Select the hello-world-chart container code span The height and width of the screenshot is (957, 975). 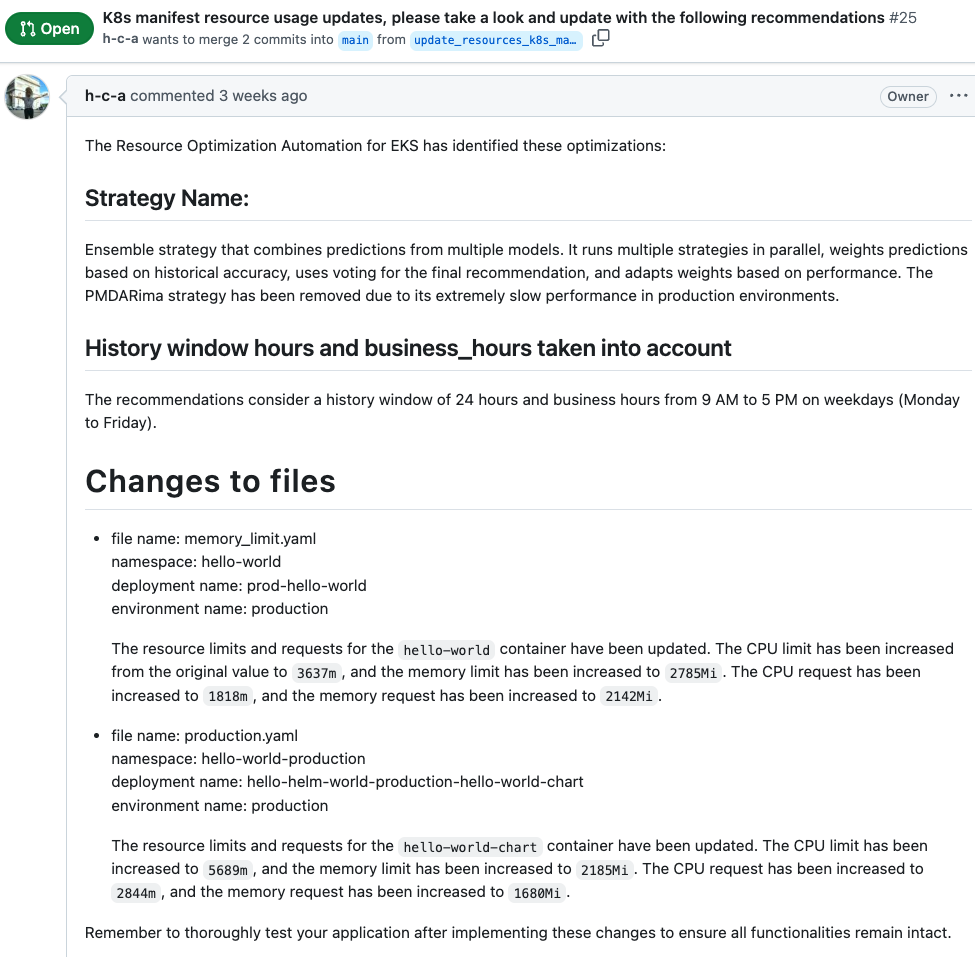click(x=470, y=846)
